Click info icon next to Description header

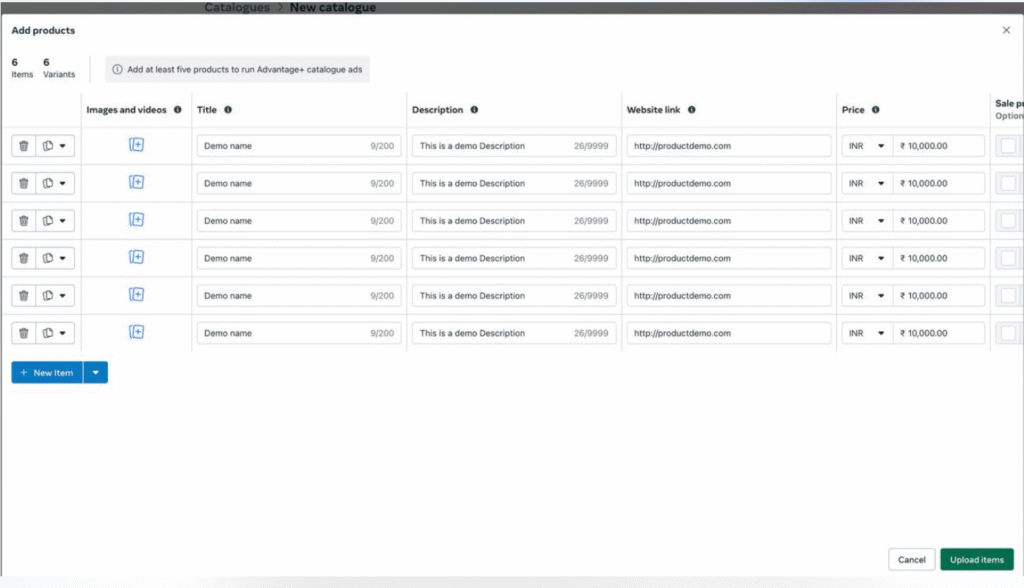[474, 110]
